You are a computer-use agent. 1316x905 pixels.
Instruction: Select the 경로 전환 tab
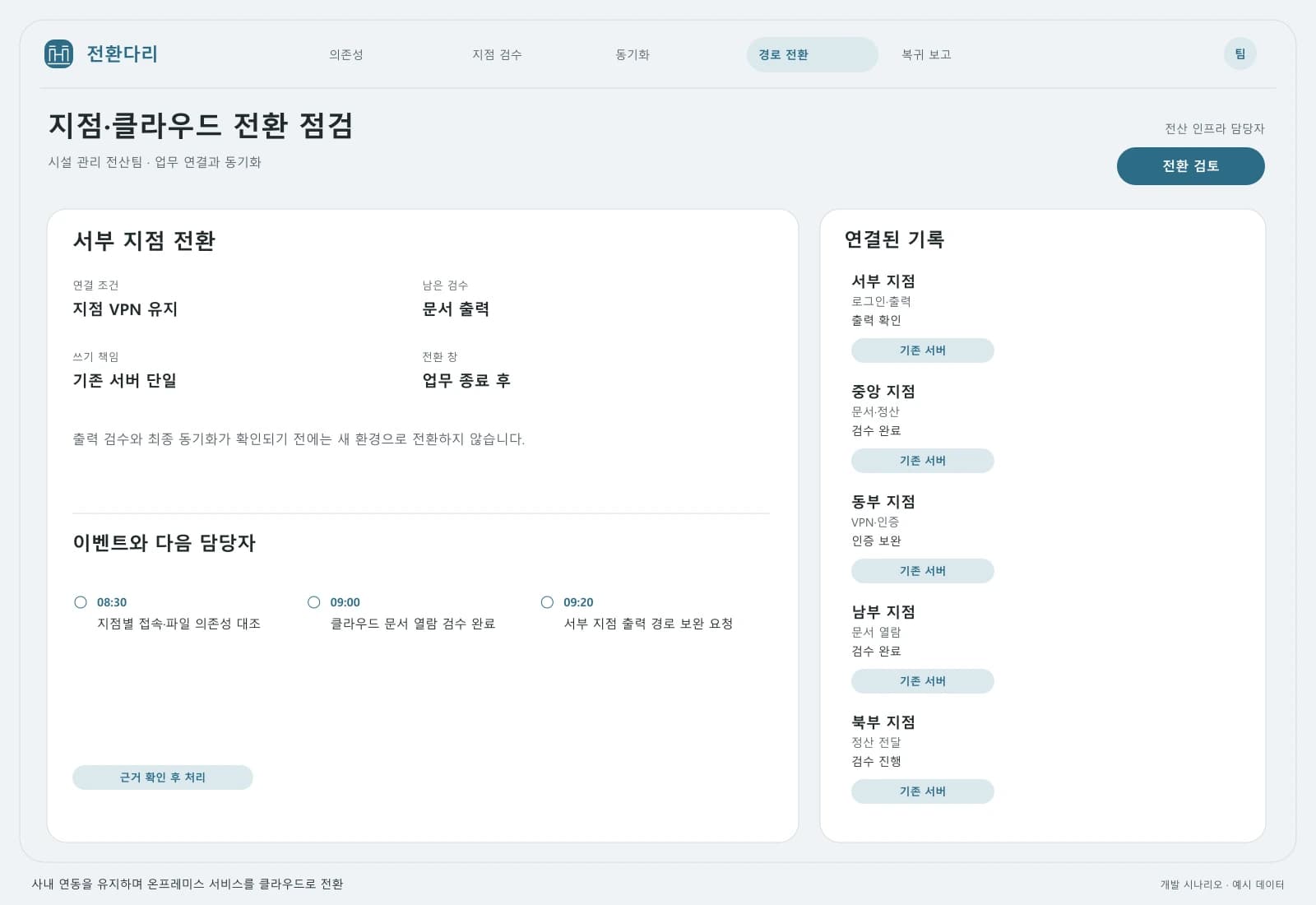[x=813, y=54]
